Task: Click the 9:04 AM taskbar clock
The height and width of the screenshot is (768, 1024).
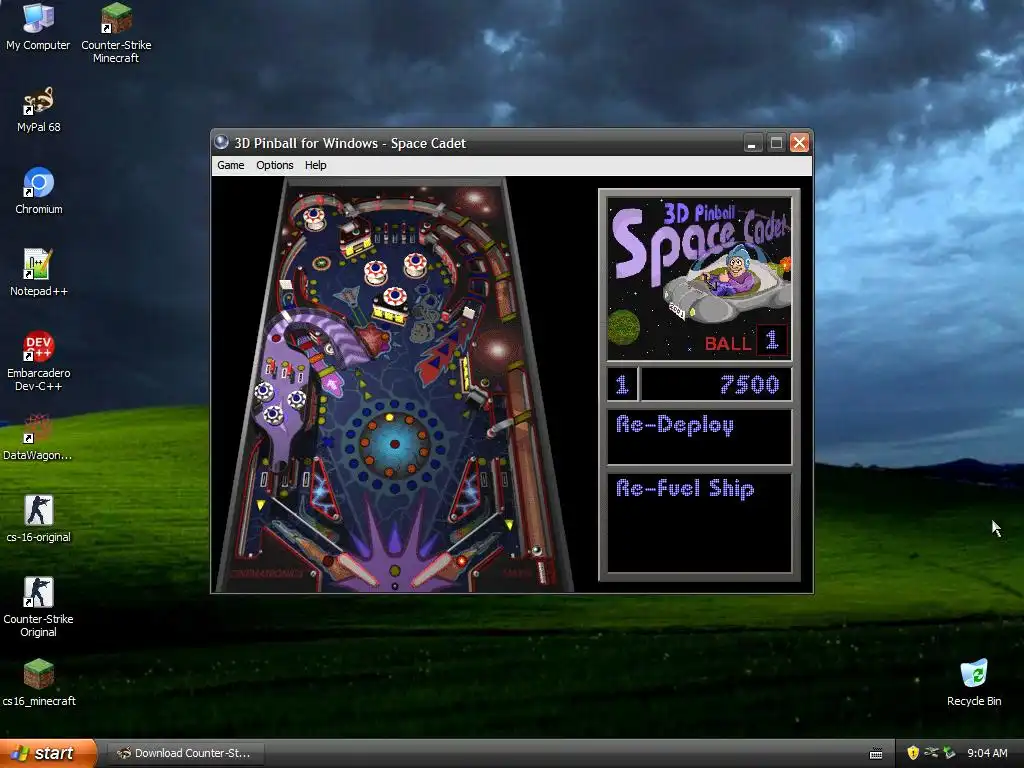Action: 987,753
